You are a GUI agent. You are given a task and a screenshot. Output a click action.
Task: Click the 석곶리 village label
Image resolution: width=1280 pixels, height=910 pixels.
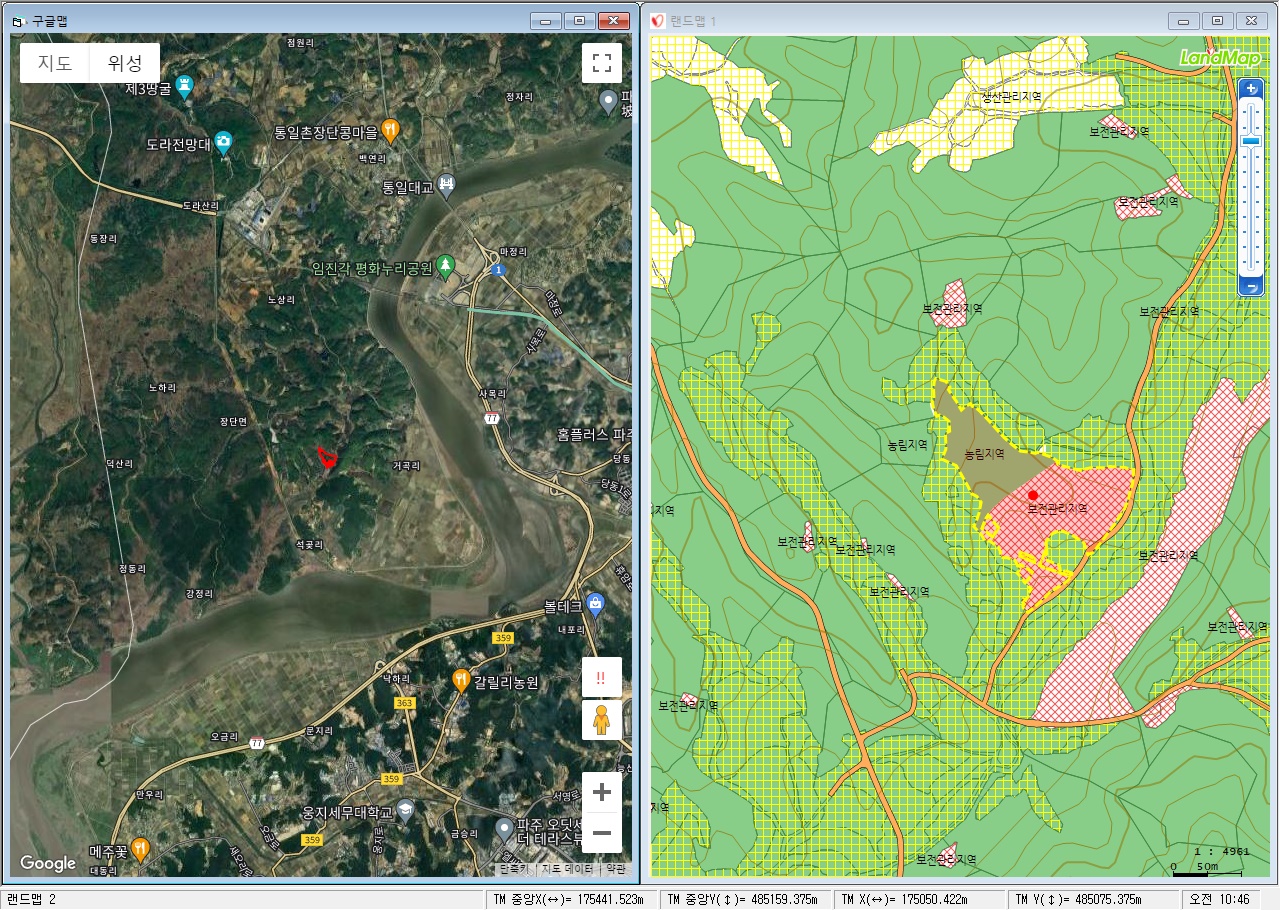(x=310, y=545)
